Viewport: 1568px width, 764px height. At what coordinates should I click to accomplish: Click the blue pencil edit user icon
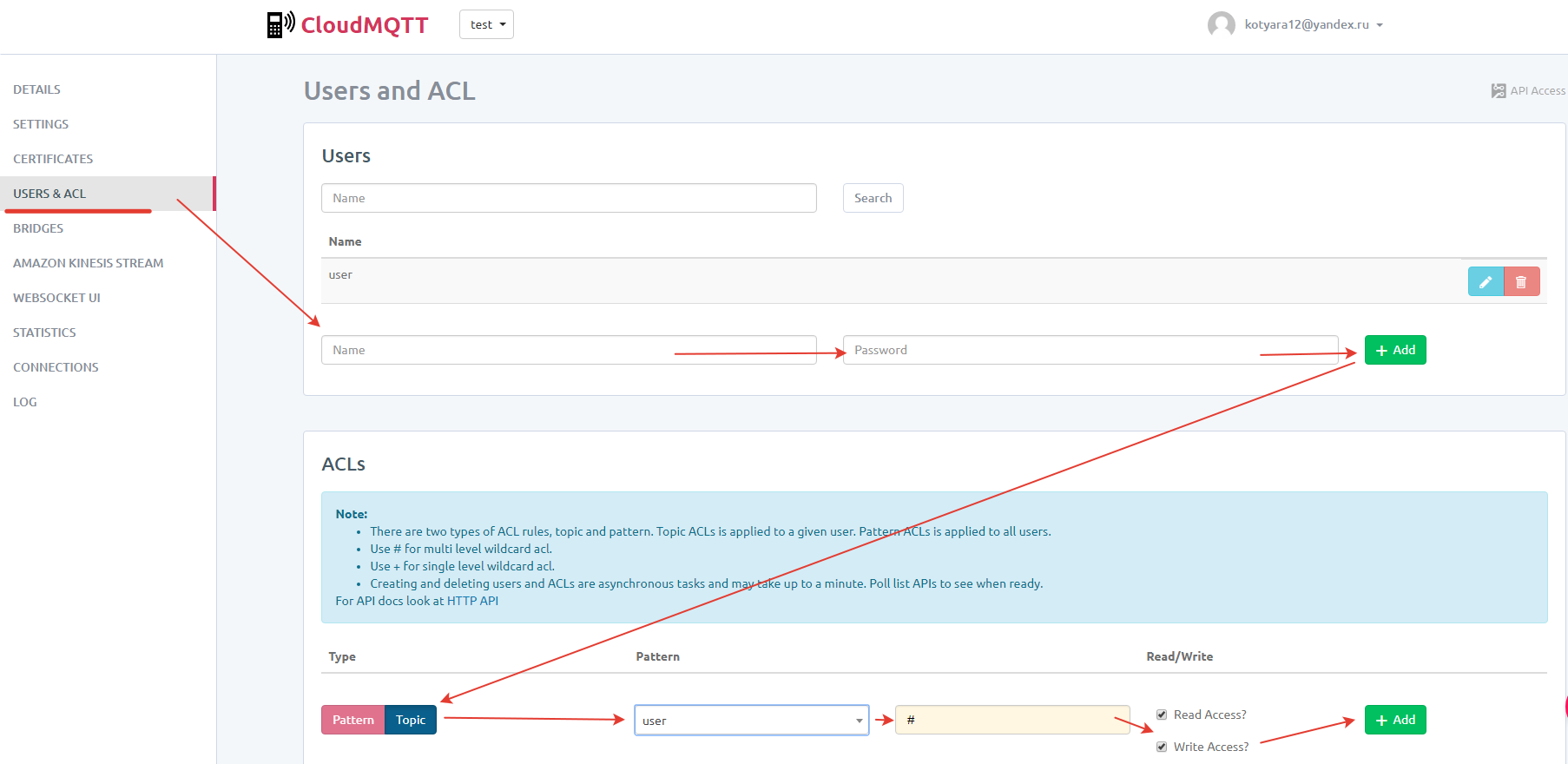click(x=1485, y=281)
